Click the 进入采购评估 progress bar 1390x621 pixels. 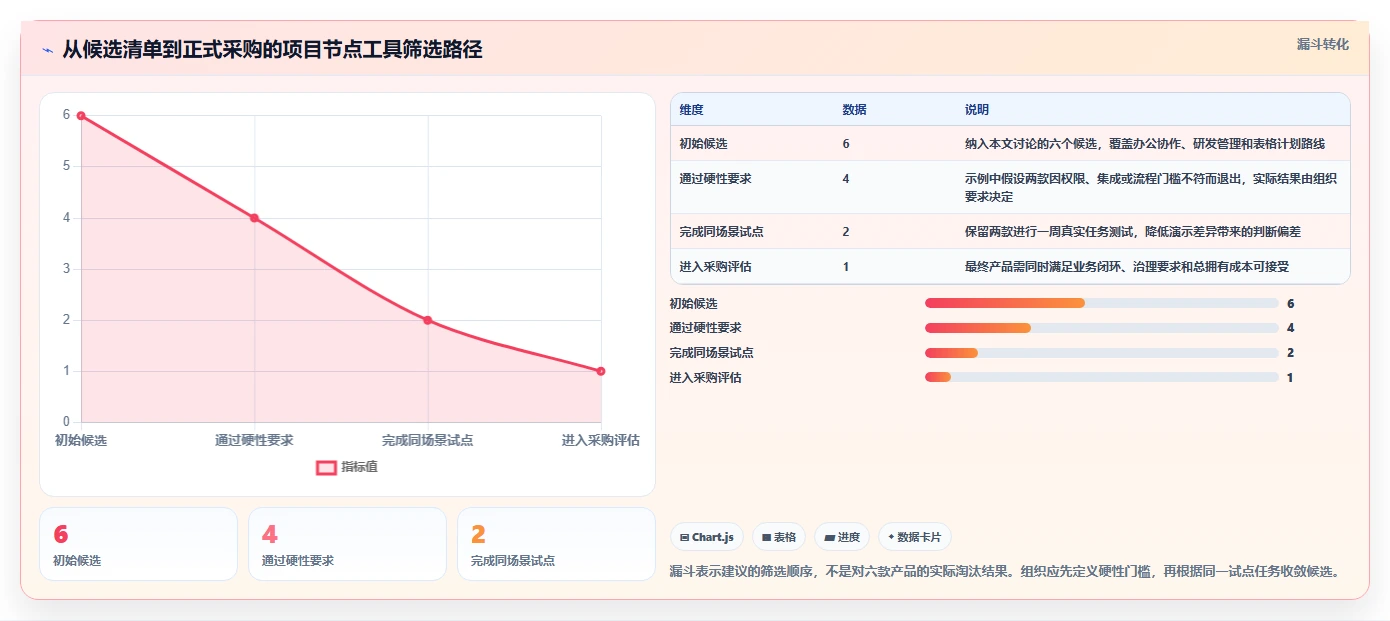1102,377
